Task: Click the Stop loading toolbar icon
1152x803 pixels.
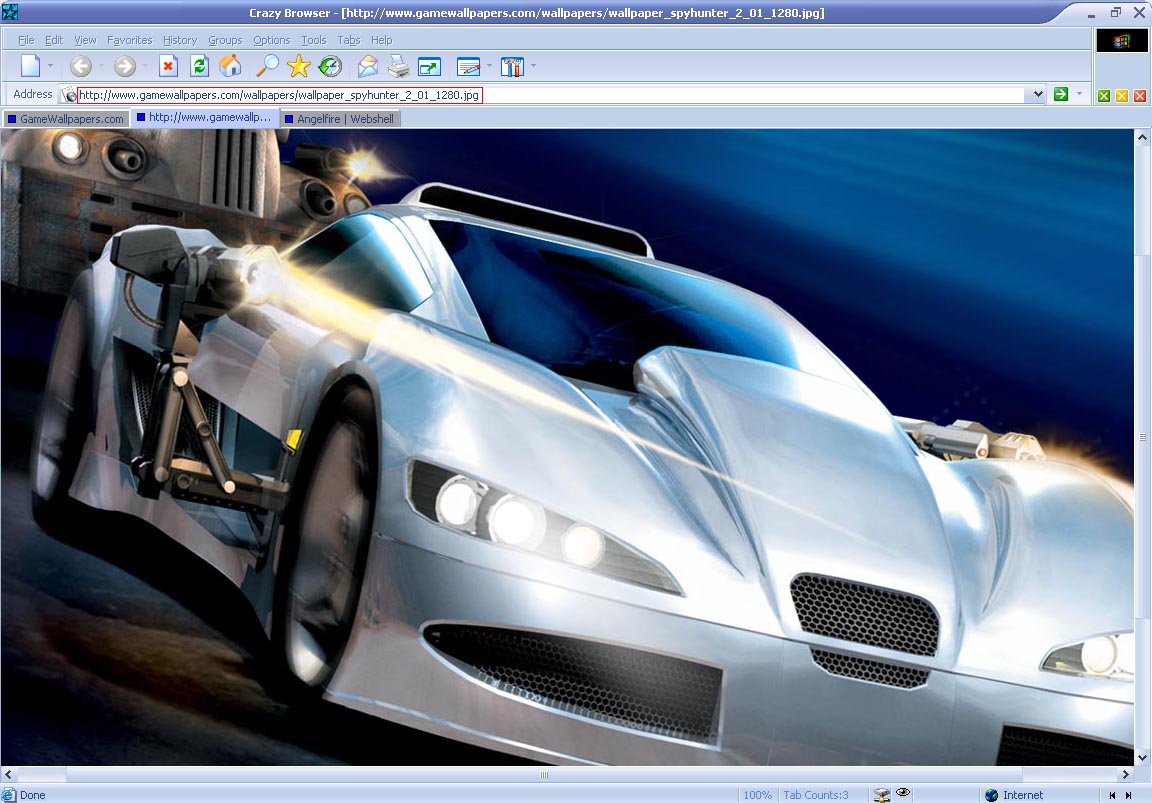Action: pos(168,67)
